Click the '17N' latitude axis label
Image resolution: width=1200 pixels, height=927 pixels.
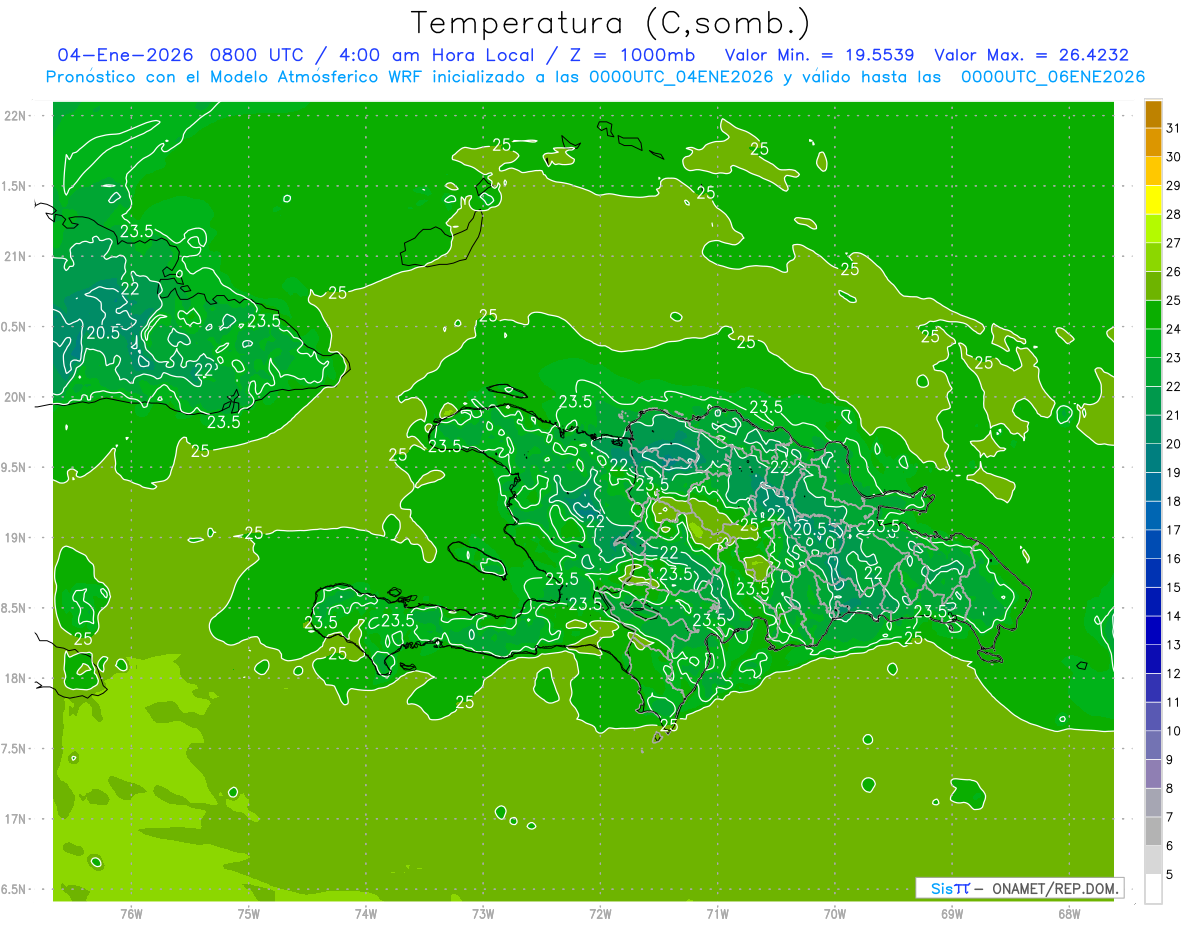16,819
